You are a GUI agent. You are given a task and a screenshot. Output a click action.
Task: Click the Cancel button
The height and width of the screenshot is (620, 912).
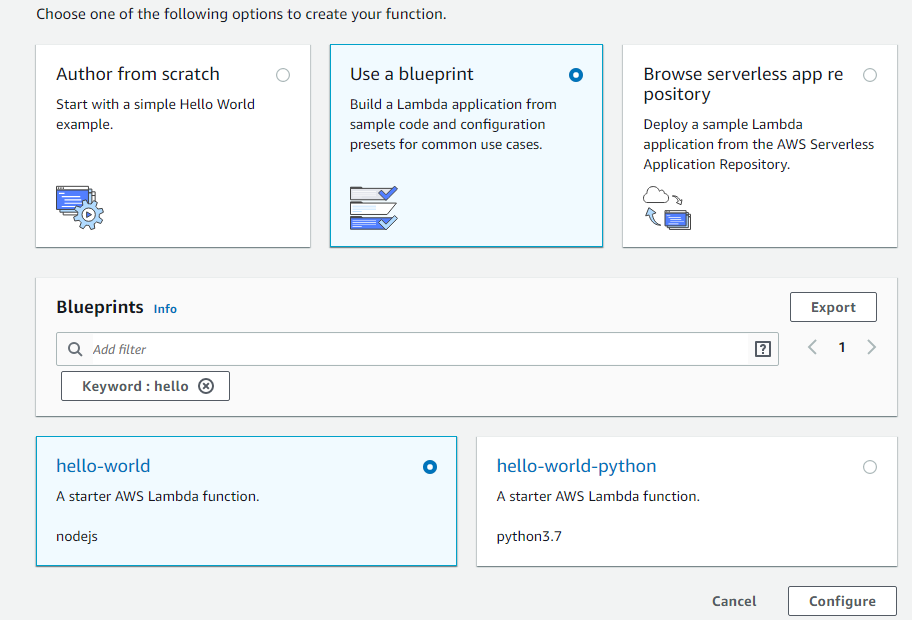tap(734, 601)
